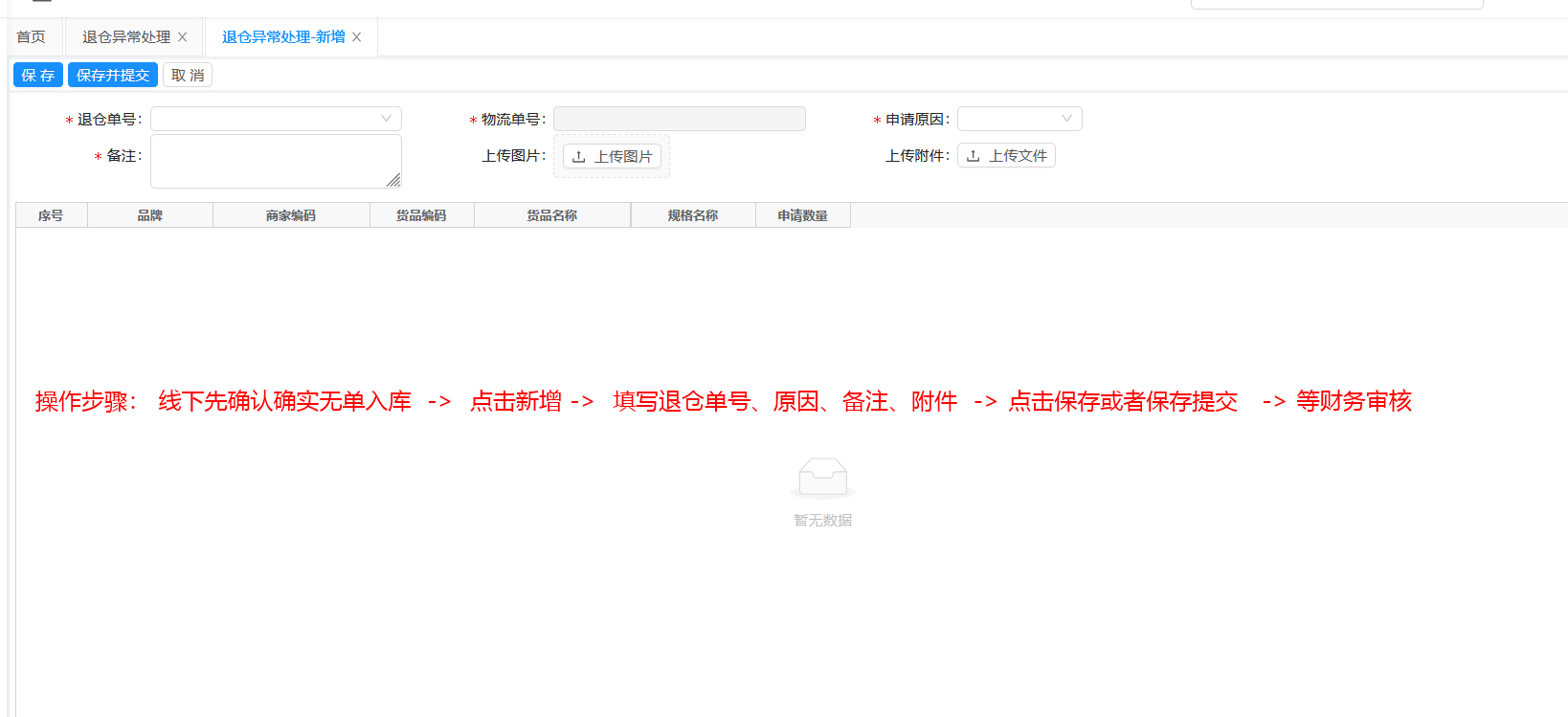Click the 上传图片 upload icon button
This screenshot has height=717, width=1568.
[612, 156]
